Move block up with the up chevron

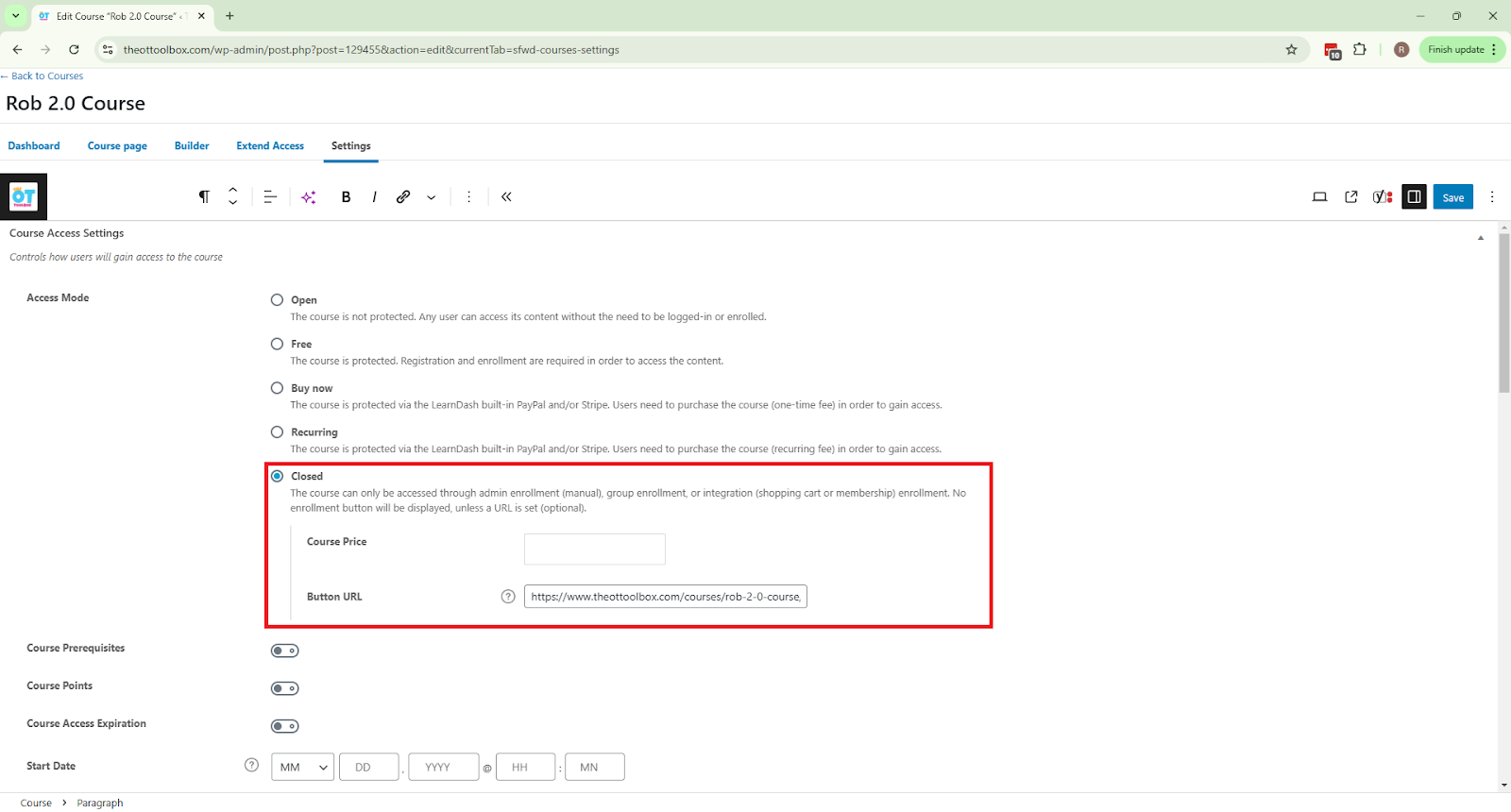[233, 190]
